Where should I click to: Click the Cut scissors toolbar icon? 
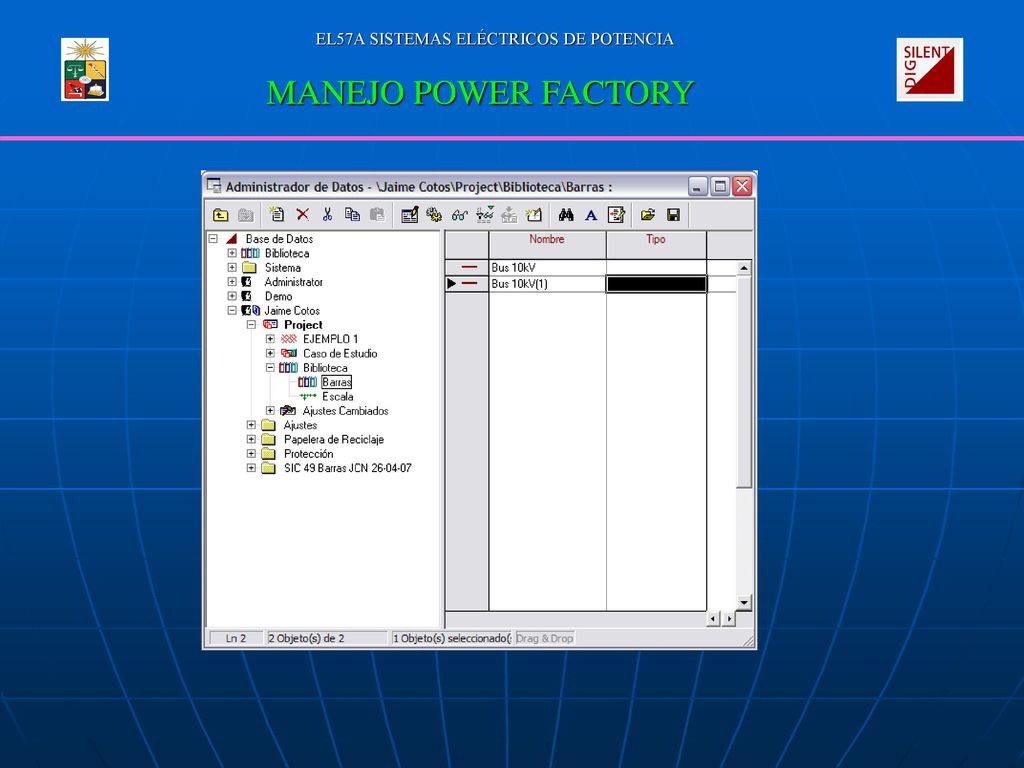(x=327, y=214)
